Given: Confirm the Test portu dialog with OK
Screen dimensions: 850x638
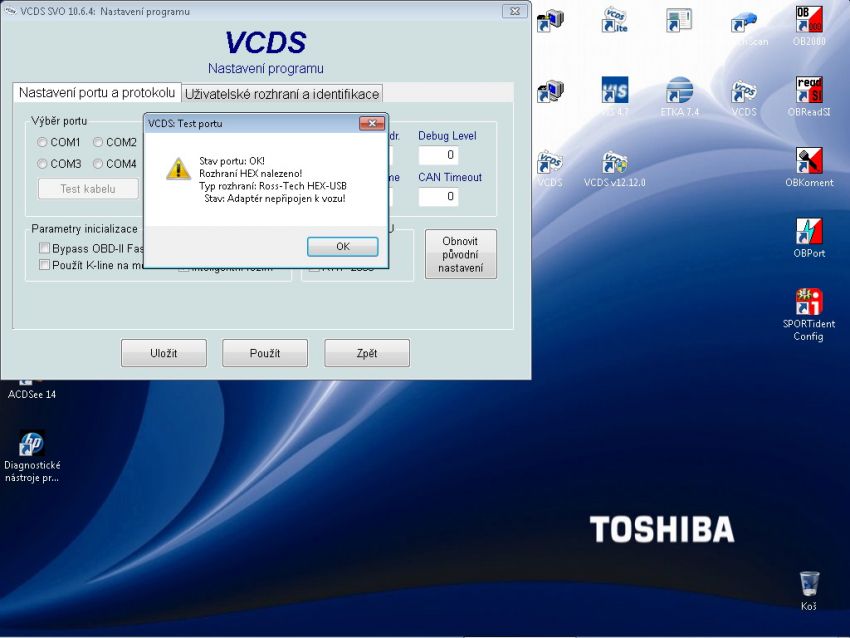Looking at the screenshot, I should coord(343,247).
